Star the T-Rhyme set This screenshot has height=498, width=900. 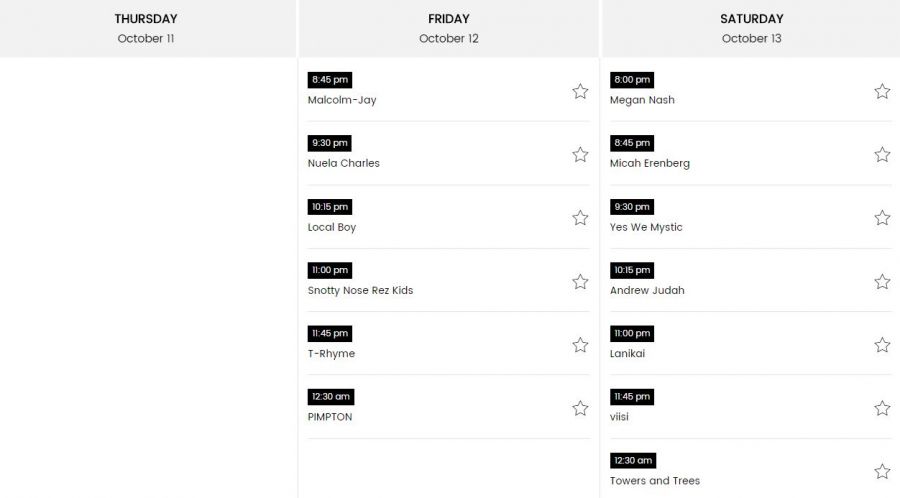tap(580, 345)
